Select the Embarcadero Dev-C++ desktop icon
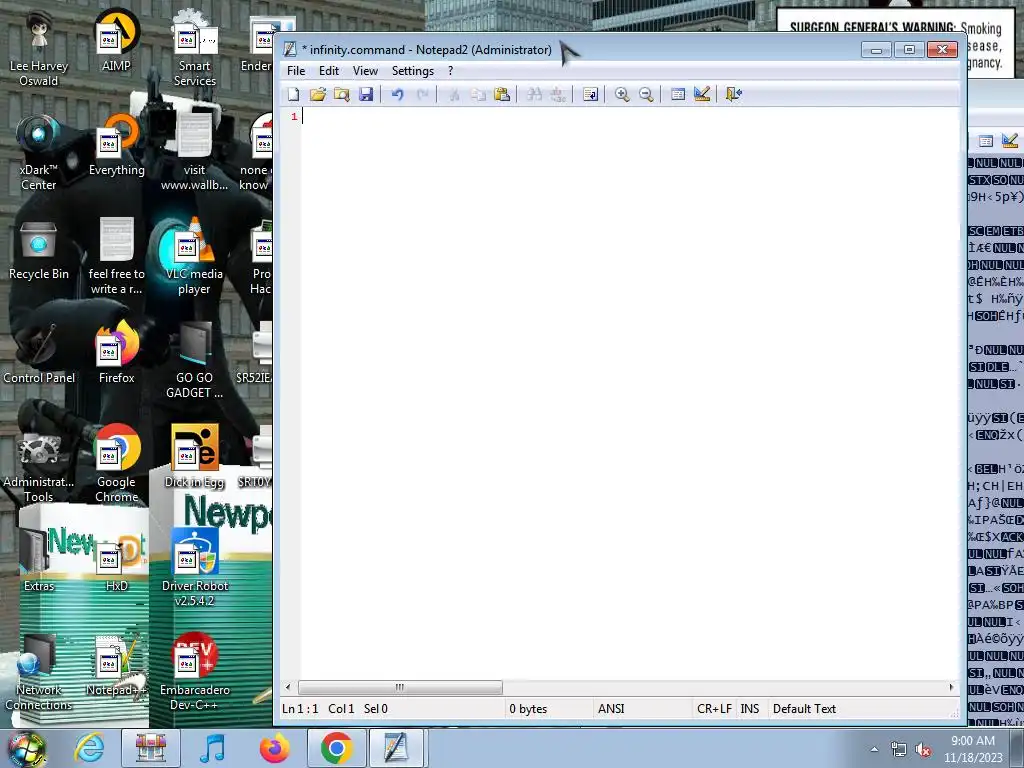 click(195, 673)
